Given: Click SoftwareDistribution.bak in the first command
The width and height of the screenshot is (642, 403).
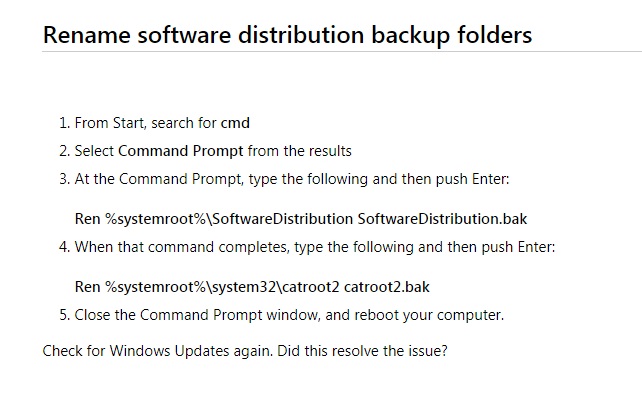Looking at the screenshot, I should click(x=442, y=219).
